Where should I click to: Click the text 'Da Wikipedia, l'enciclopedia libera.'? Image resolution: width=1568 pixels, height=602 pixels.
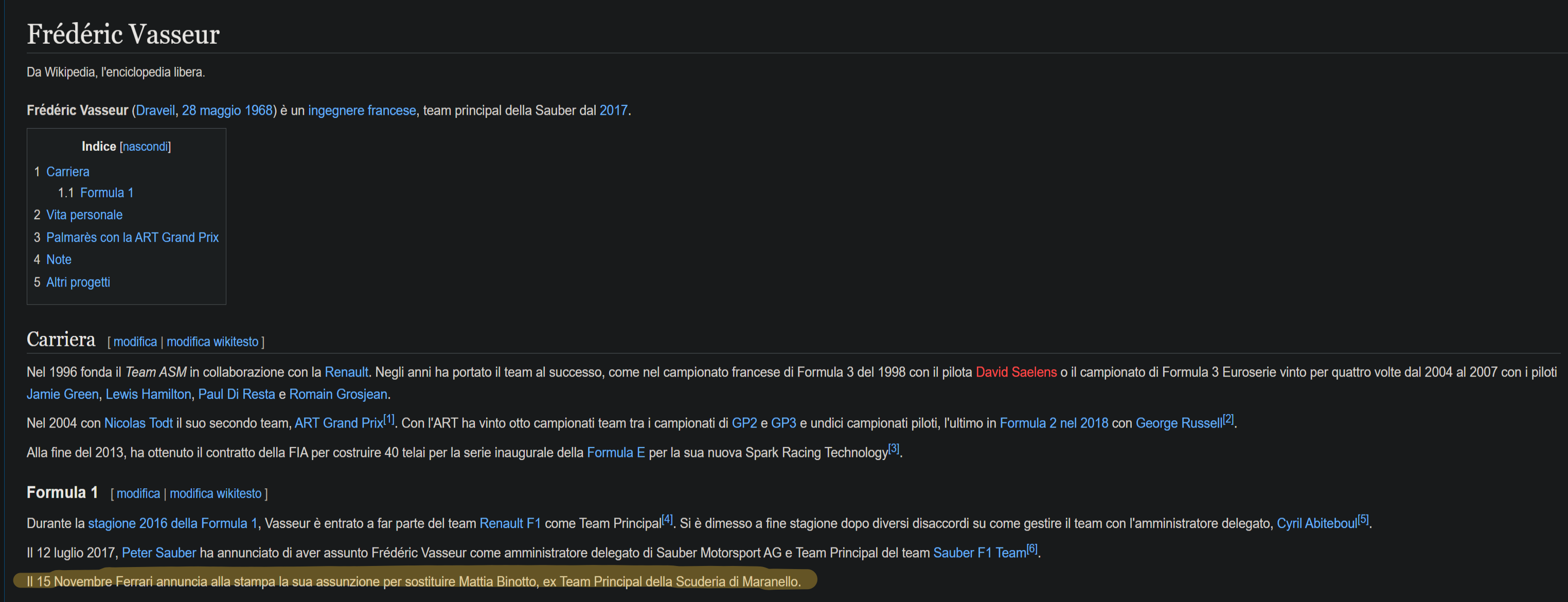click(116, 72)
